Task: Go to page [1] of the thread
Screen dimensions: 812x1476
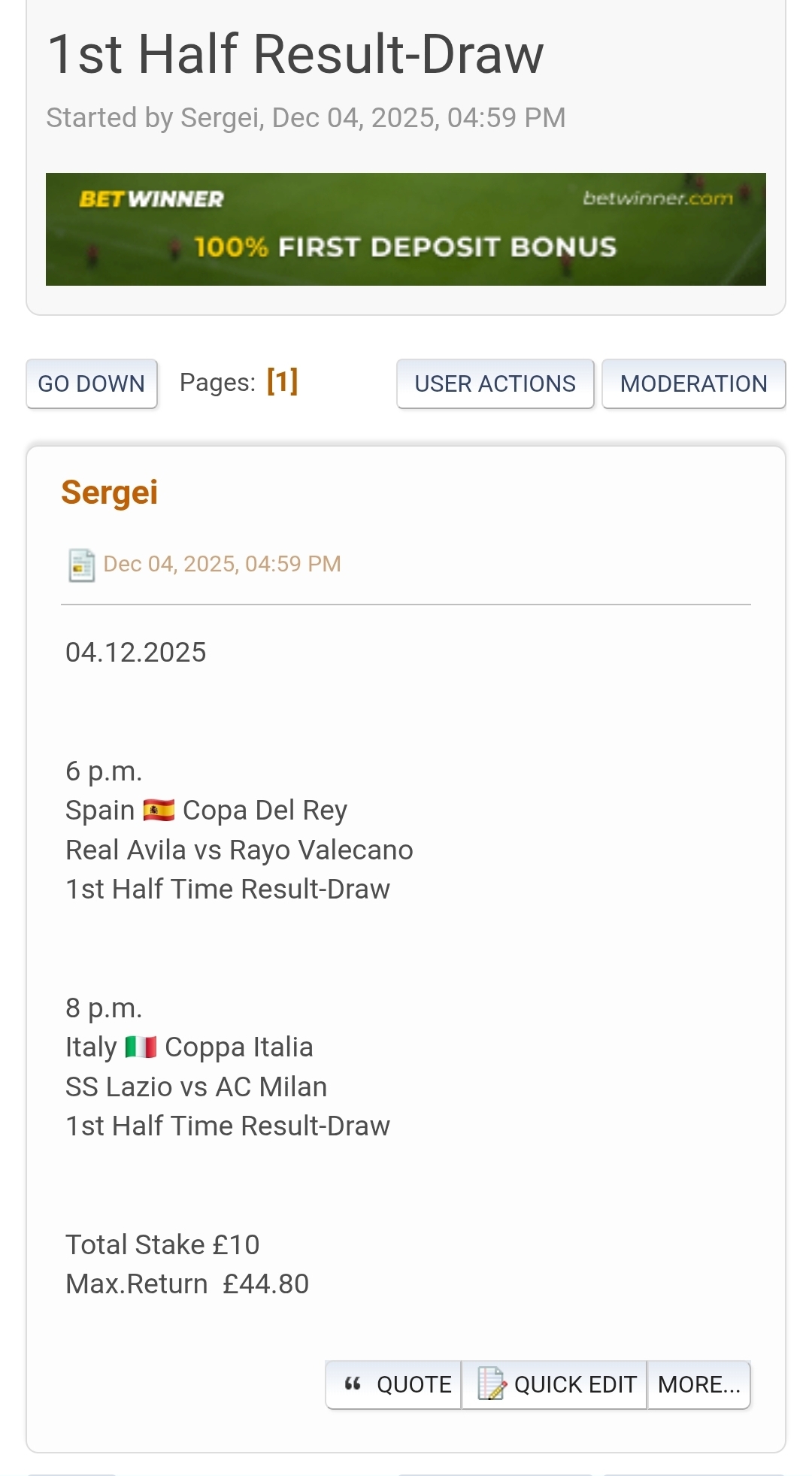Action: (283, 382)
